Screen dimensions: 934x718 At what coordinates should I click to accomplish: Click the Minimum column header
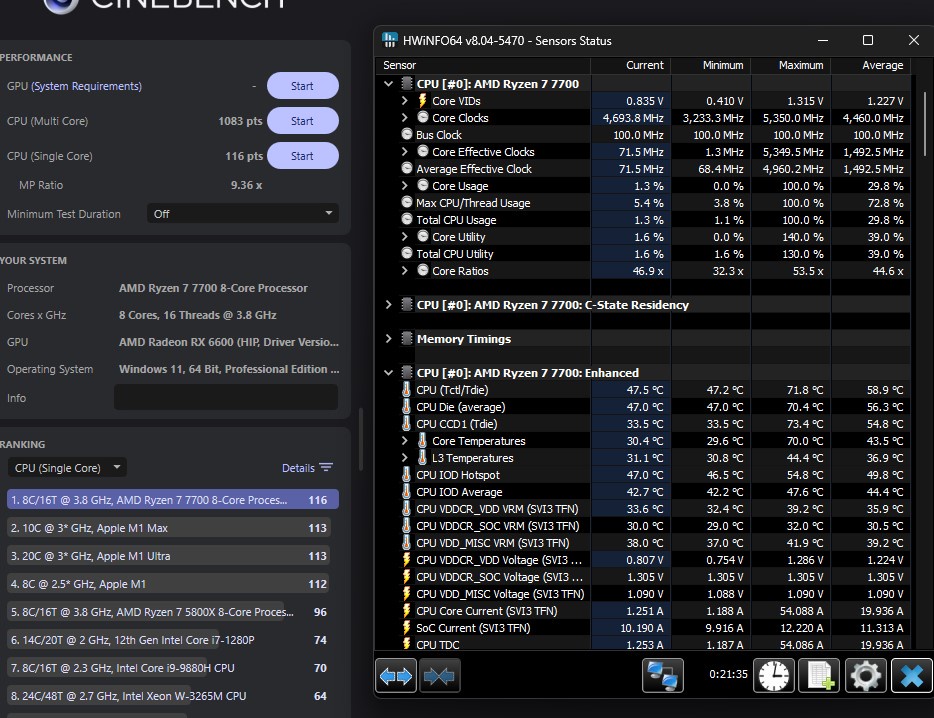point(711,65)
